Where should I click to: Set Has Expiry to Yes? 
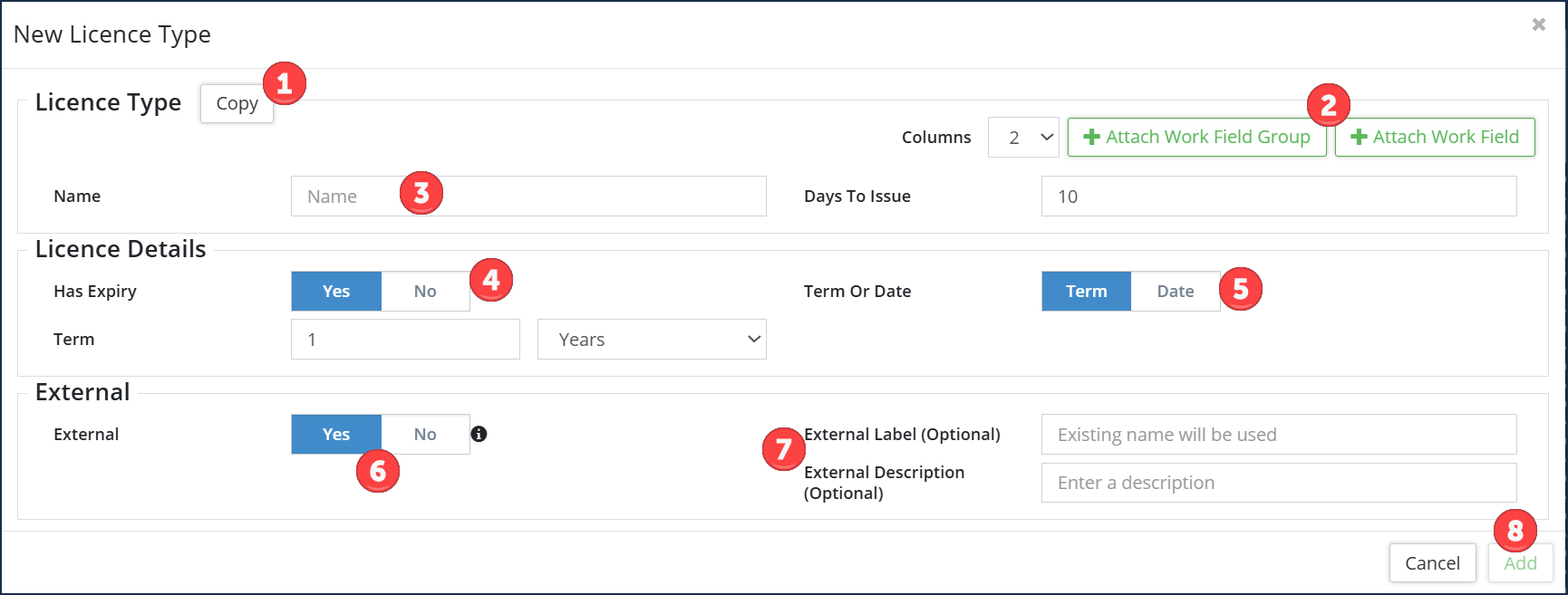pyautogui.click(x=336, y=291)
